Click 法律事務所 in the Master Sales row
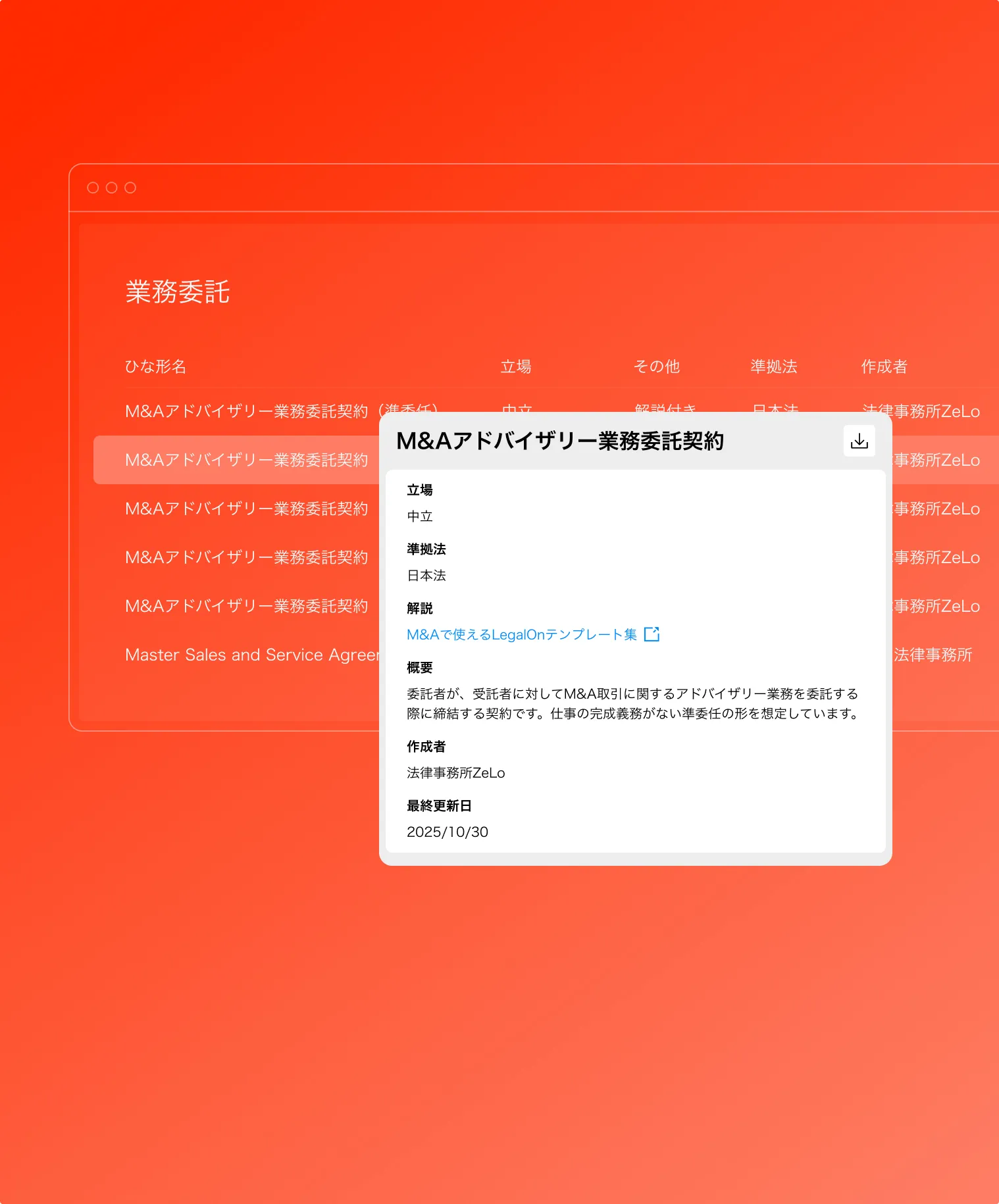The width and height of the screenshot is (999, 1204). [933, 655]
